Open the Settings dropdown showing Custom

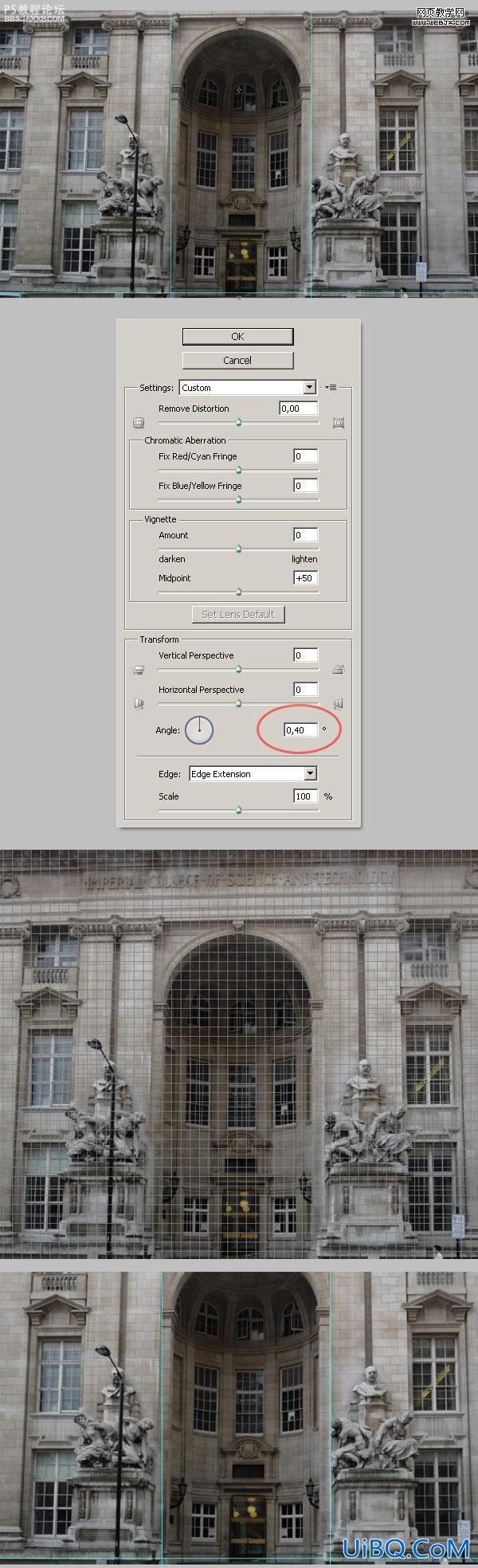pos(248,388)
